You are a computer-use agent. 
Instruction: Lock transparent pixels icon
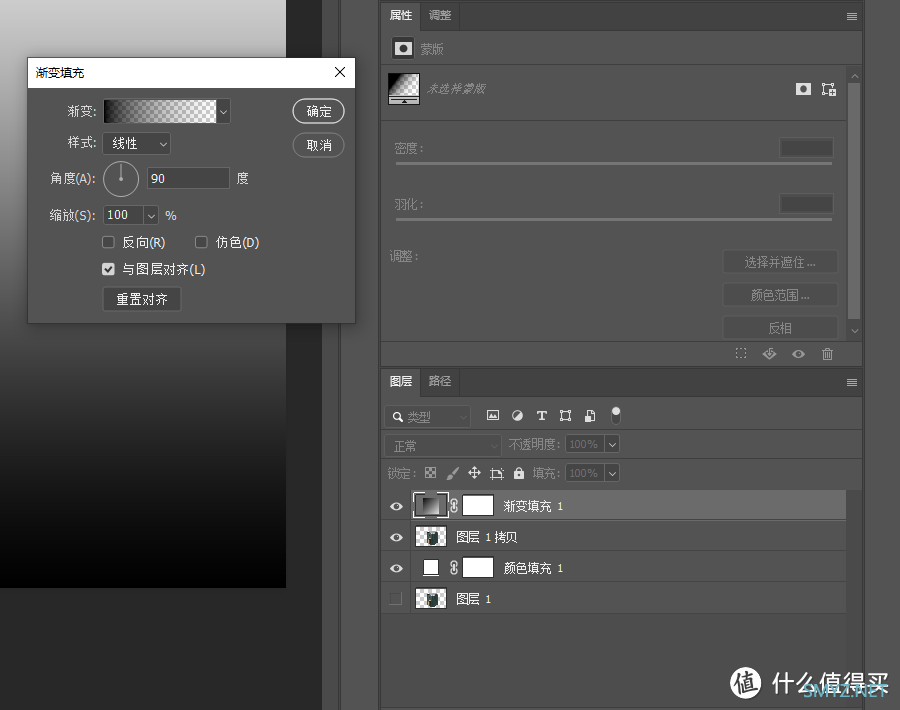430,473
